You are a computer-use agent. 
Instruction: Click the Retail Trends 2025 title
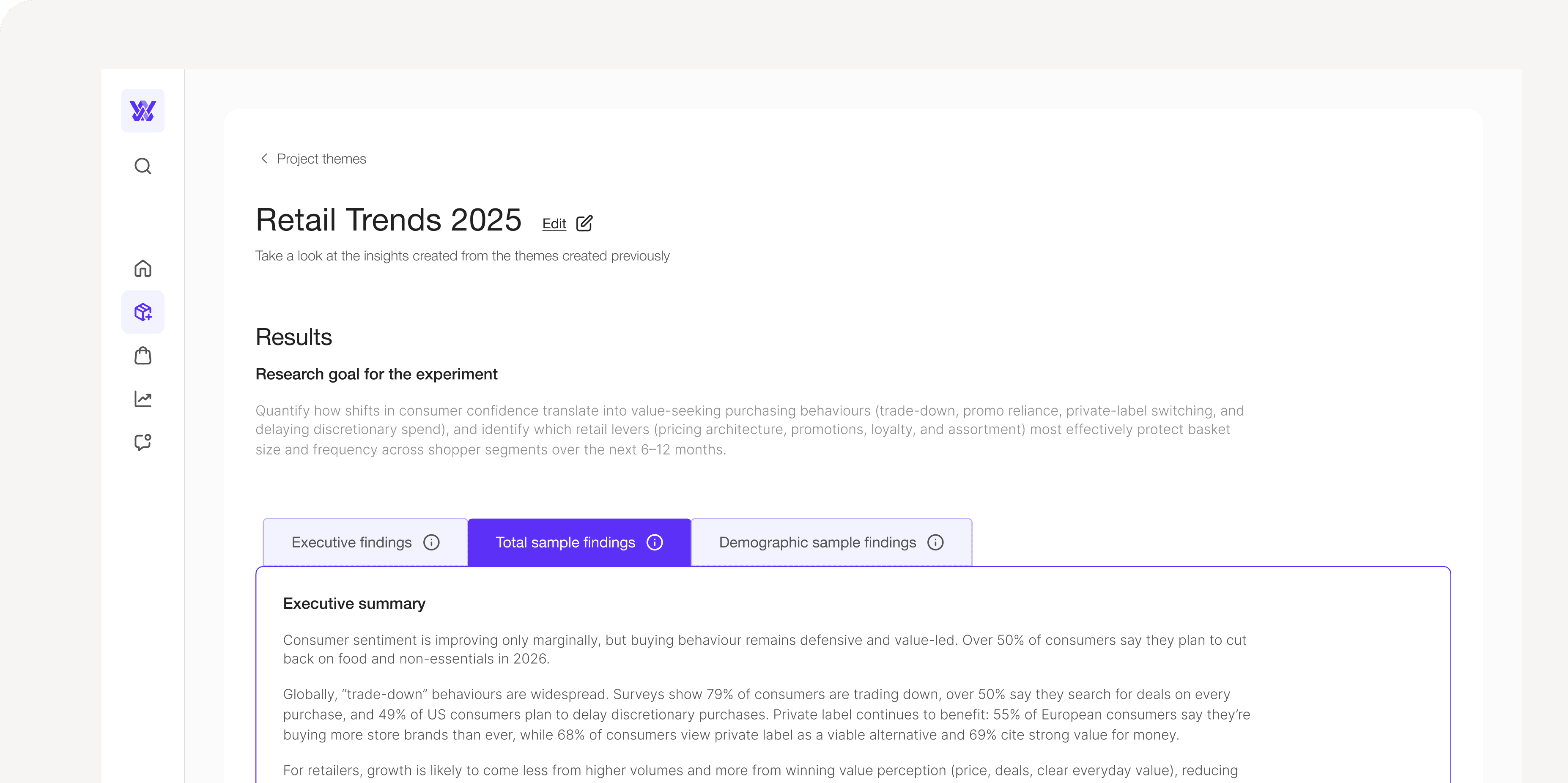click(388, 219)
